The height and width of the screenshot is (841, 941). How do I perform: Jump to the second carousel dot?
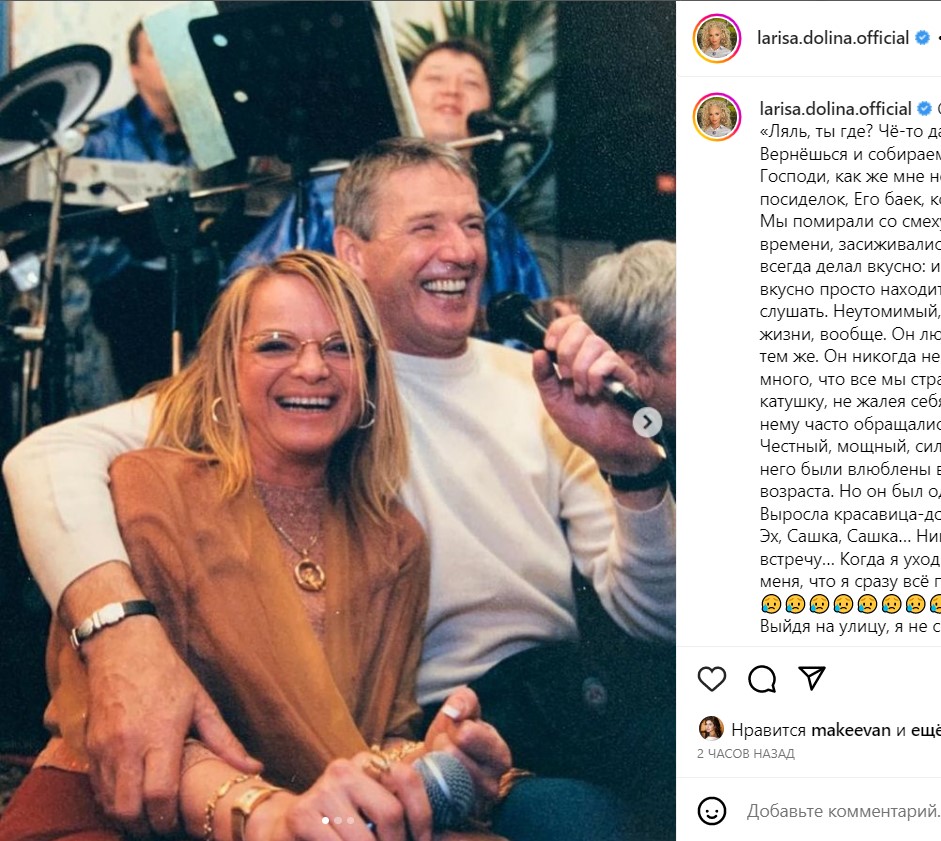pyautogui.click(x=337, y=821)
